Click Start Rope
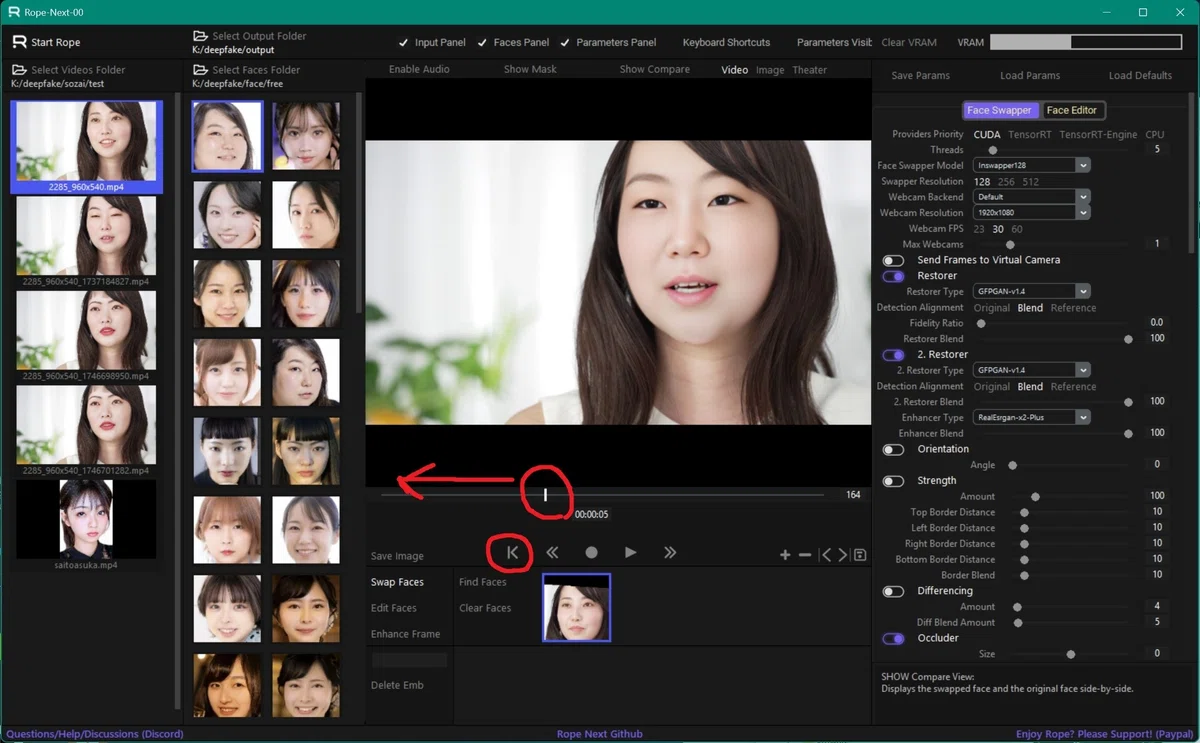Viewport: 1200px width, 743px height. point(46,42)
